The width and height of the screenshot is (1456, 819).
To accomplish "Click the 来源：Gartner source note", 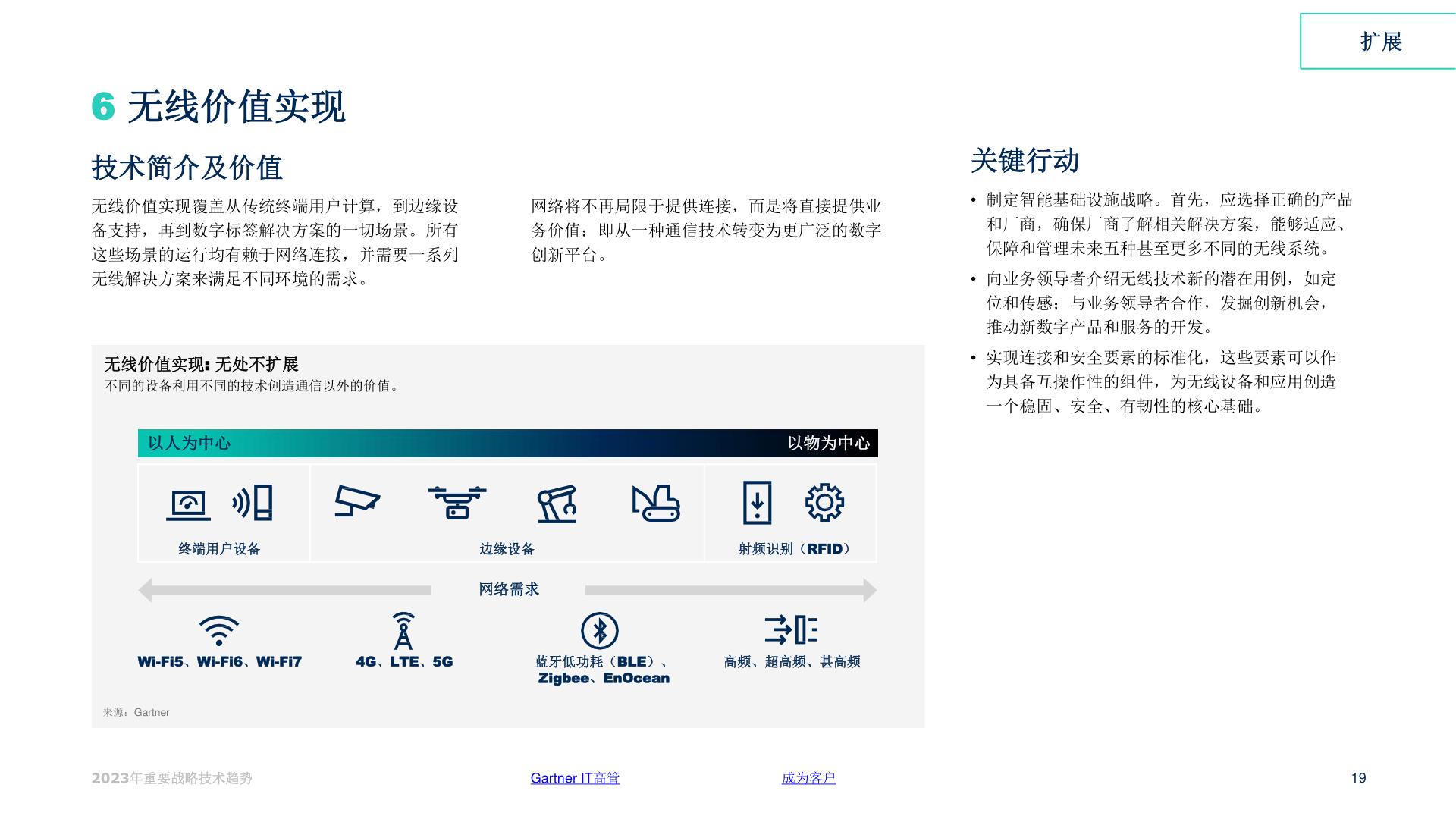I will (x=136, y=713).
